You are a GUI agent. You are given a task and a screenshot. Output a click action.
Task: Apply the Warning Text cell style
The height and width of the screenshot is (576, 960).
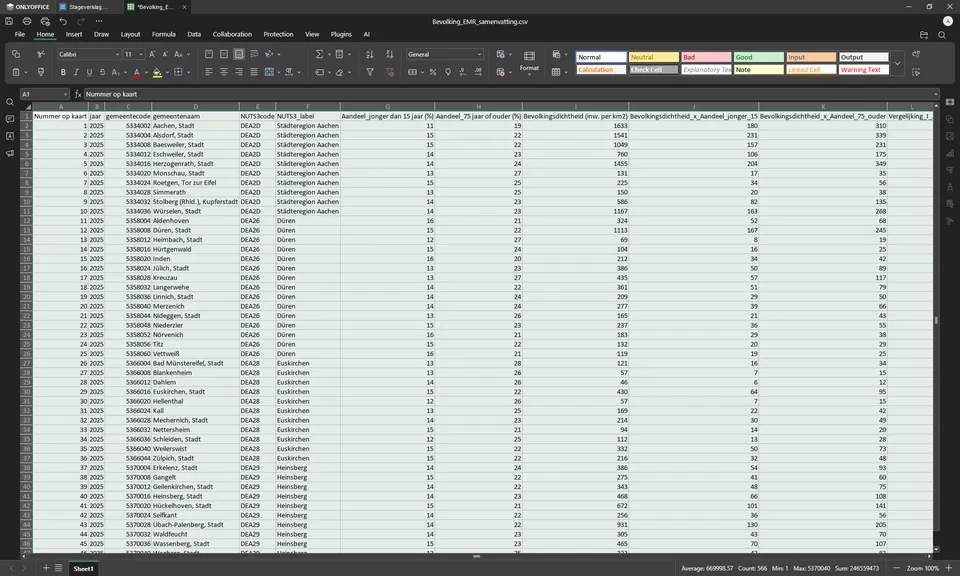point(863,70)
